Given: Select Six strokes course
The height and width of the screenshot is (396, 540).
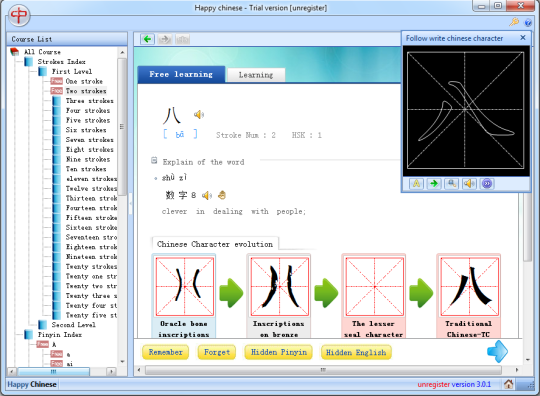Looking at the screenshot, I should pos(86,130).
